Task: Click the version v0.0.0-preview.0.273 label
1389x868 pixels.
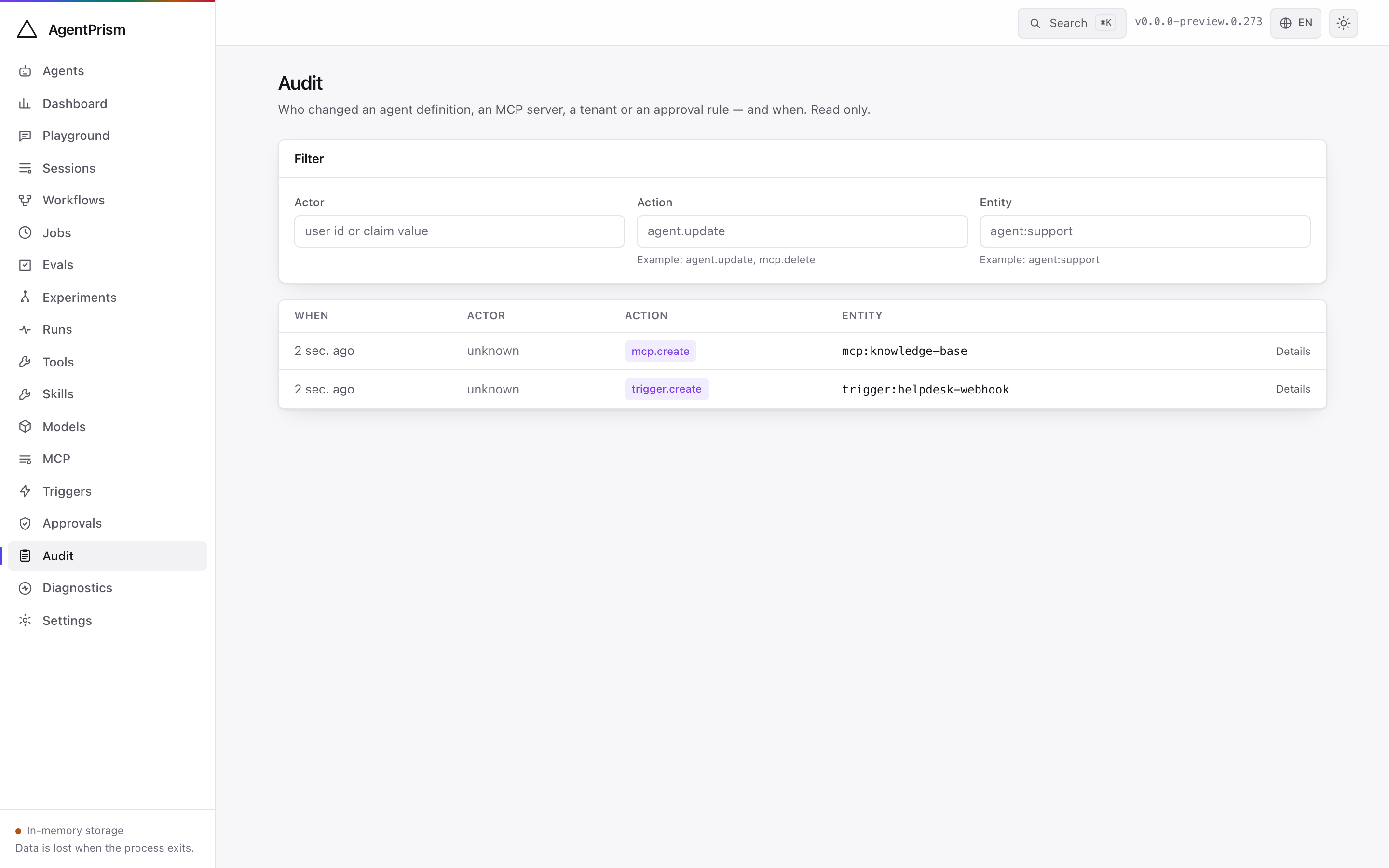Action: [x=1198, y=22]
